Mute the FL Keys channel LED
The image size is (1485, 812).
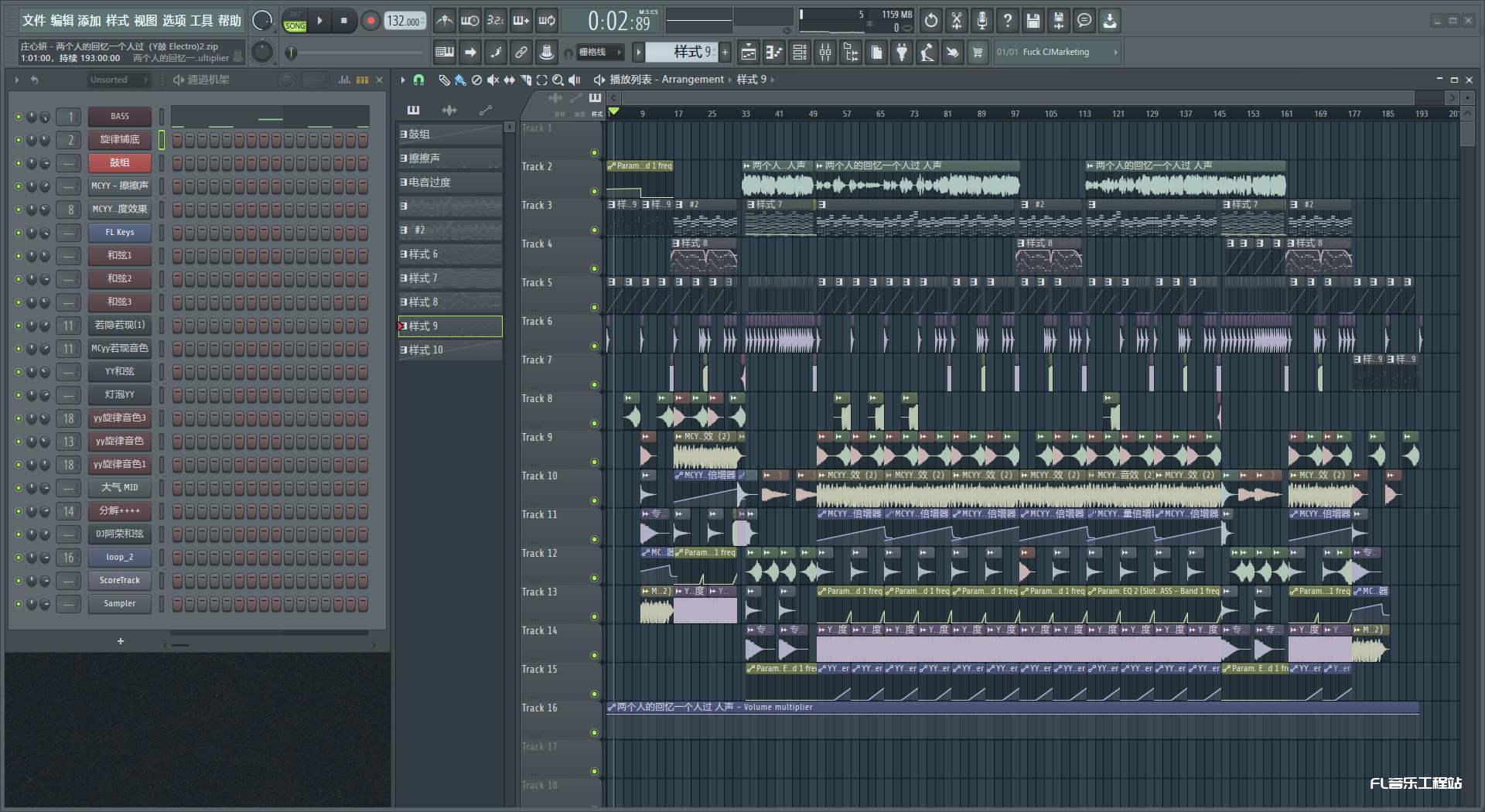click(19, 233)
